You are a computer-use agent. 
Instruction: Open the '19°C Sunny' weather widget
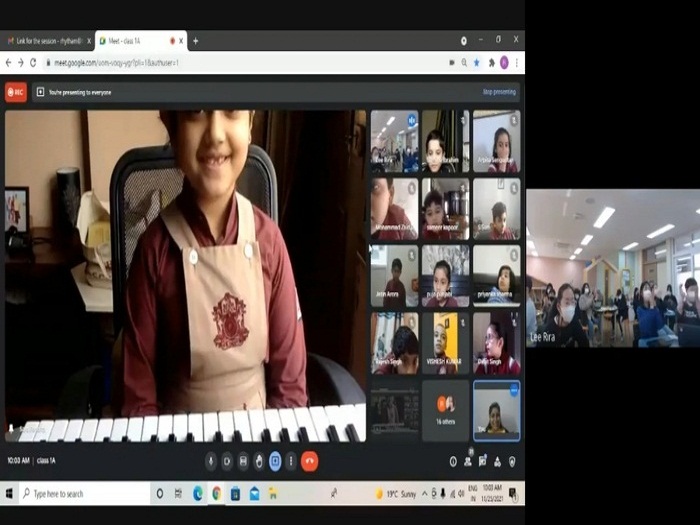click(x=396, y=494)
